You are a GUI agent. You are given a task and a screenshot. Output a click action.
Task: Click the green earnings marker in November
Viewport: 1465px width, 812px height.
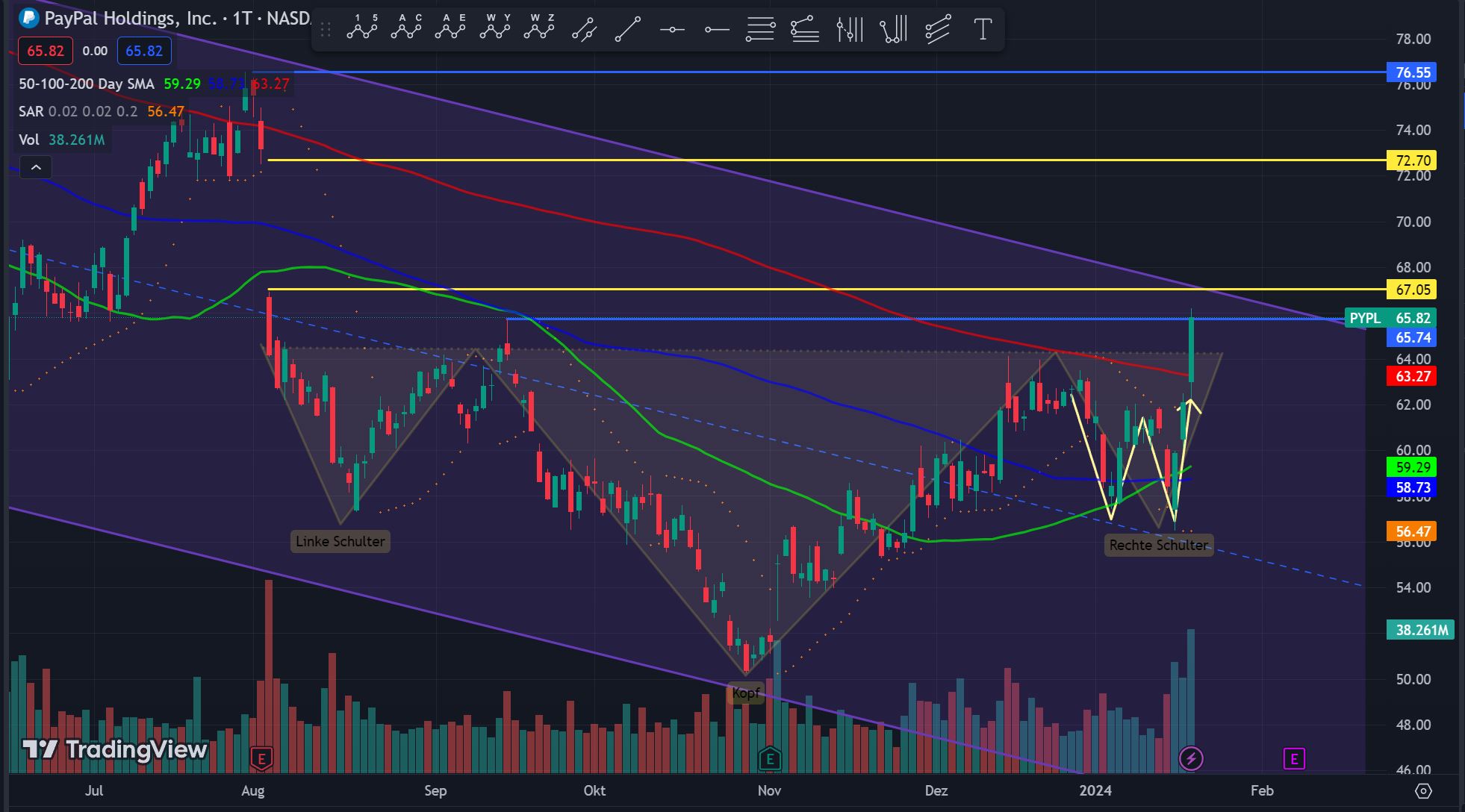[x=769, y=759]
